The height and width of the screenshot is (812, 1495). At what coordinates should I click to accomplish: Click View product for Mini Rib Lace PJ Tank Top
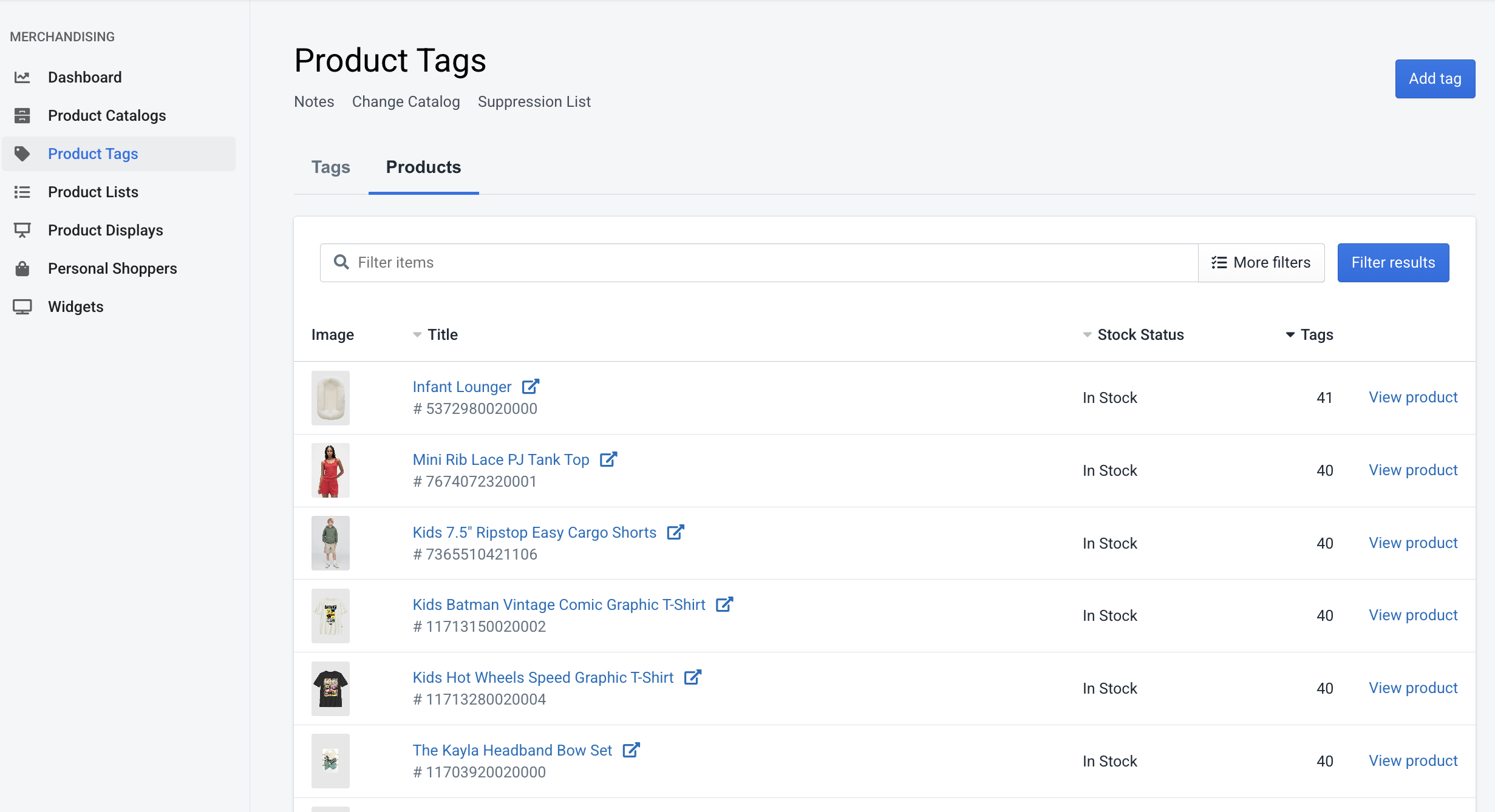pos(1413,470)
